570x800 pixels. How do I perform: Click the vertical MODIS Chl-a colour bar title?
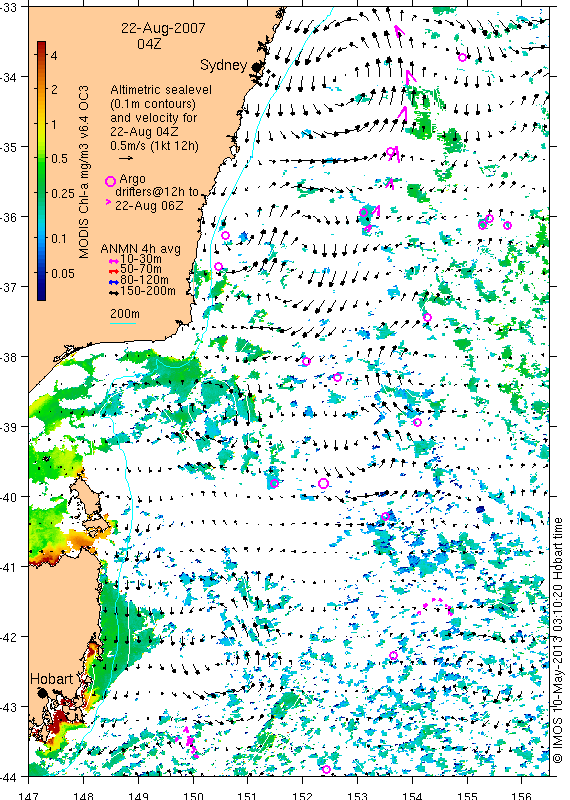point(84,171)
